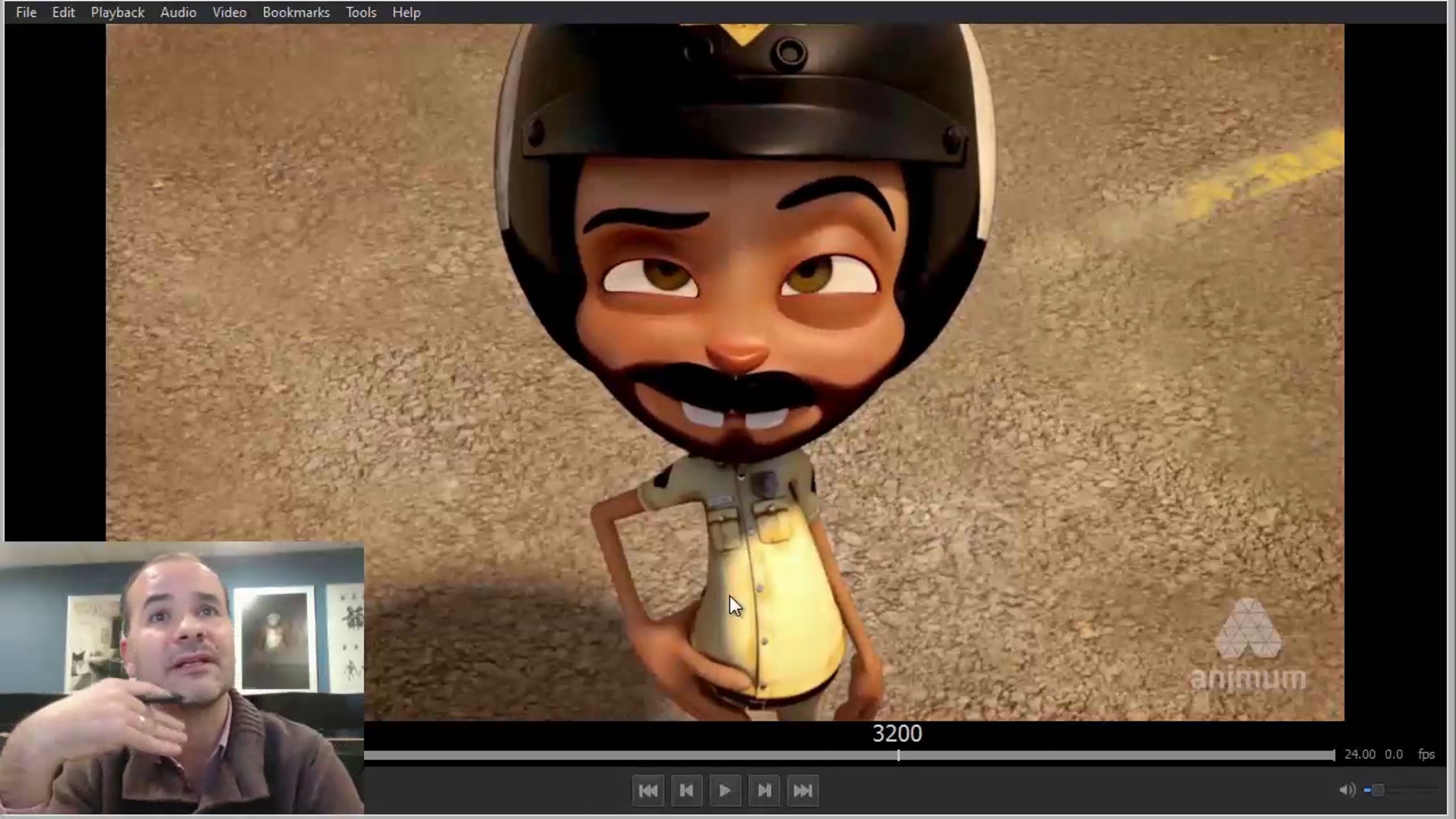Open the Tools menu

361,12
